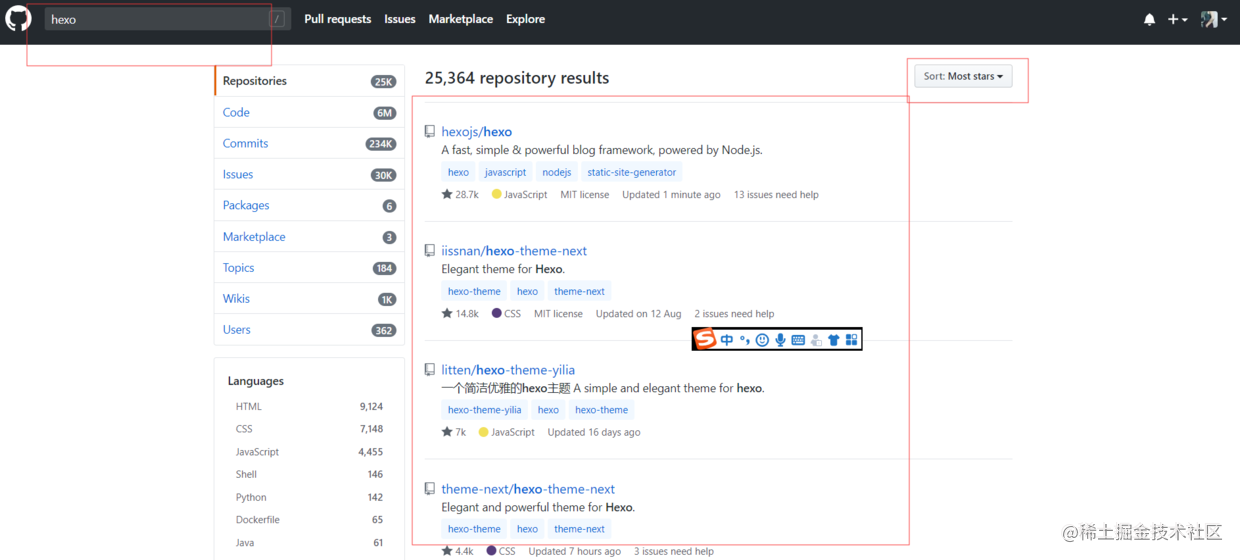The width and height of the screenshot is (1240, 560).
Task: Open 28.7k stargazers of hexojs/hexo
Action: (x=460, y=195)
